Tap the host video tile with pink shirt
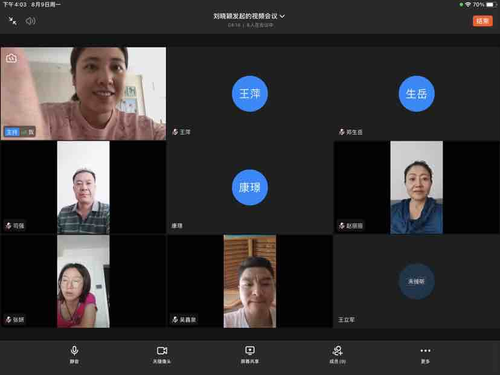Image resolution: width=500 pixels, height=375 pixels. (83, 93)
